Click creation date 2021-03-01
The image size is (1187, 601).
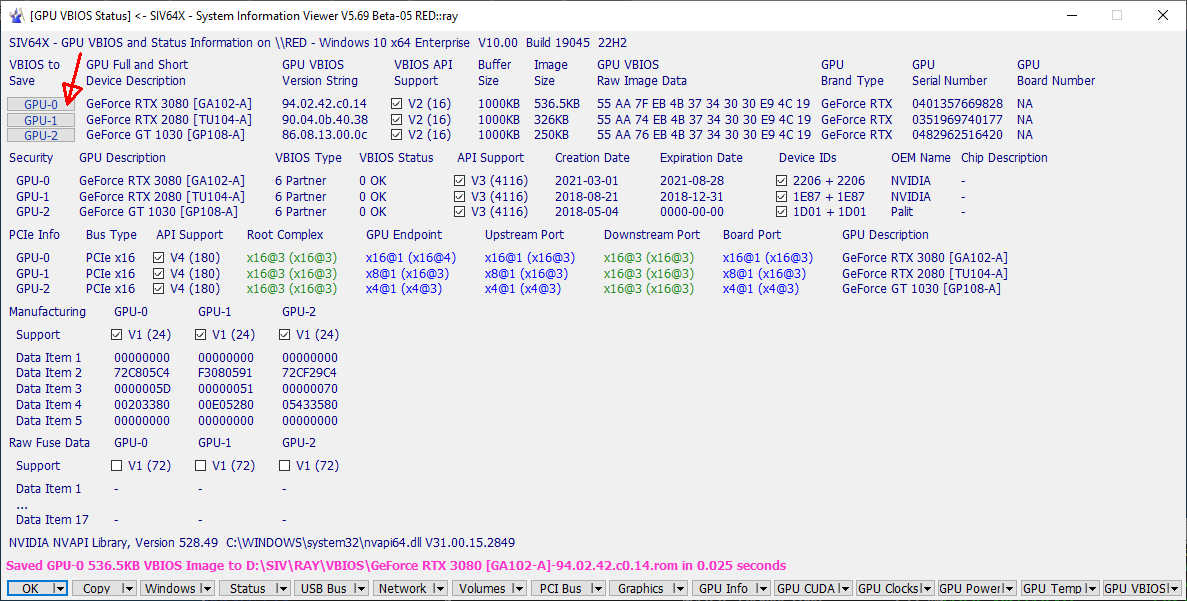587,181
